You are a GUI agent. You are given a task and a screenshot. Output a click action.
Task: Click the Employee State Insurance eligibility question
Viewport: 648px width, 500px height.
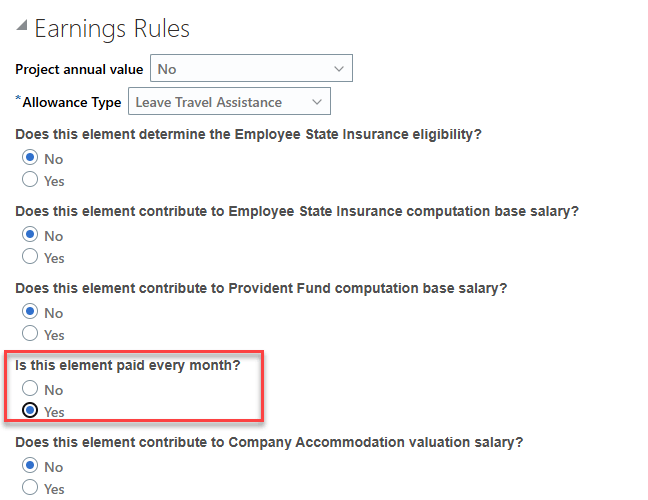point(256,134)
